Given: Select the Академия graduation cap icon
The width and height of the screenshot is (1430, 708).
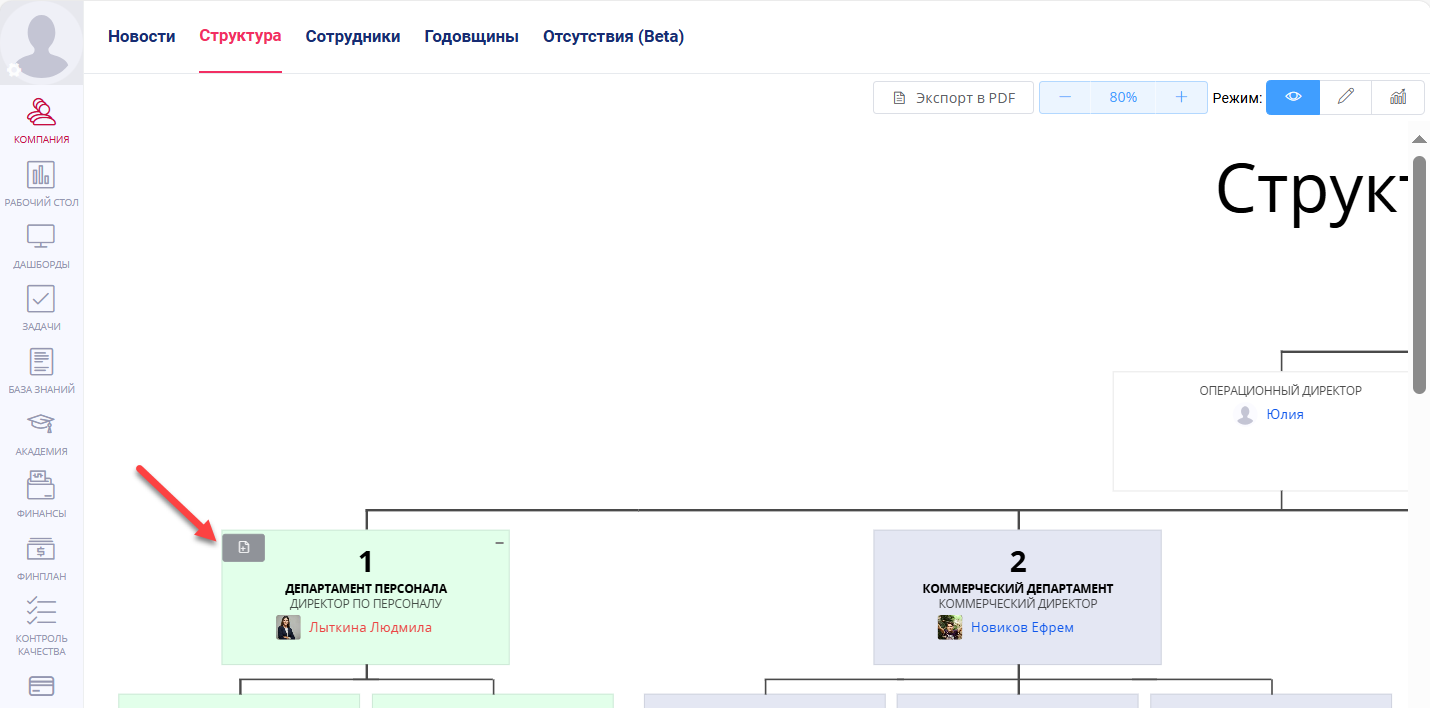Looking at the screenshot, I should tap(41, 430).
